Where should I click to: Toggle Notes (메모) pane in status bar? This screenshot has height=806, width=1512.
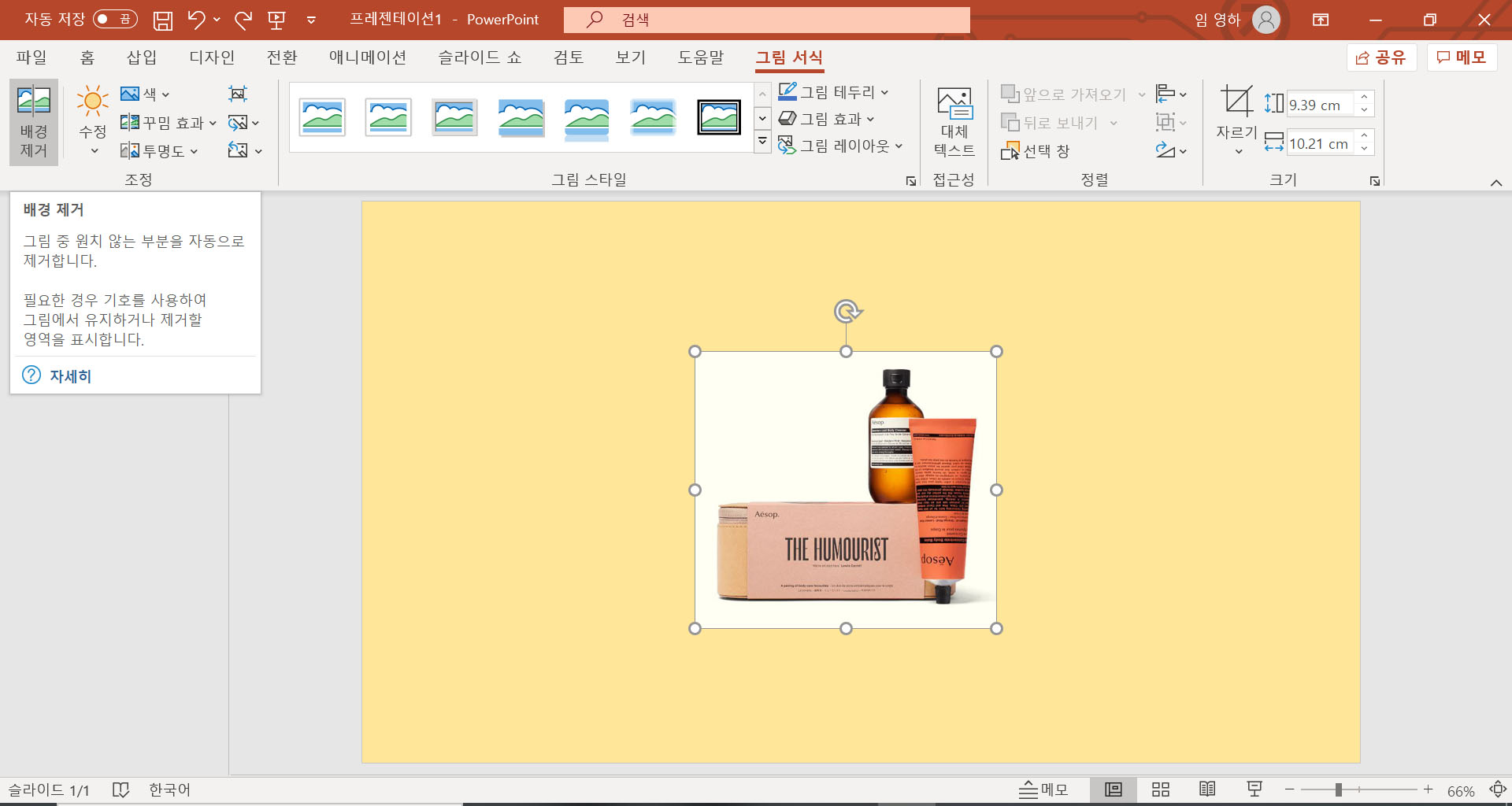click(x=1043, y=789)
